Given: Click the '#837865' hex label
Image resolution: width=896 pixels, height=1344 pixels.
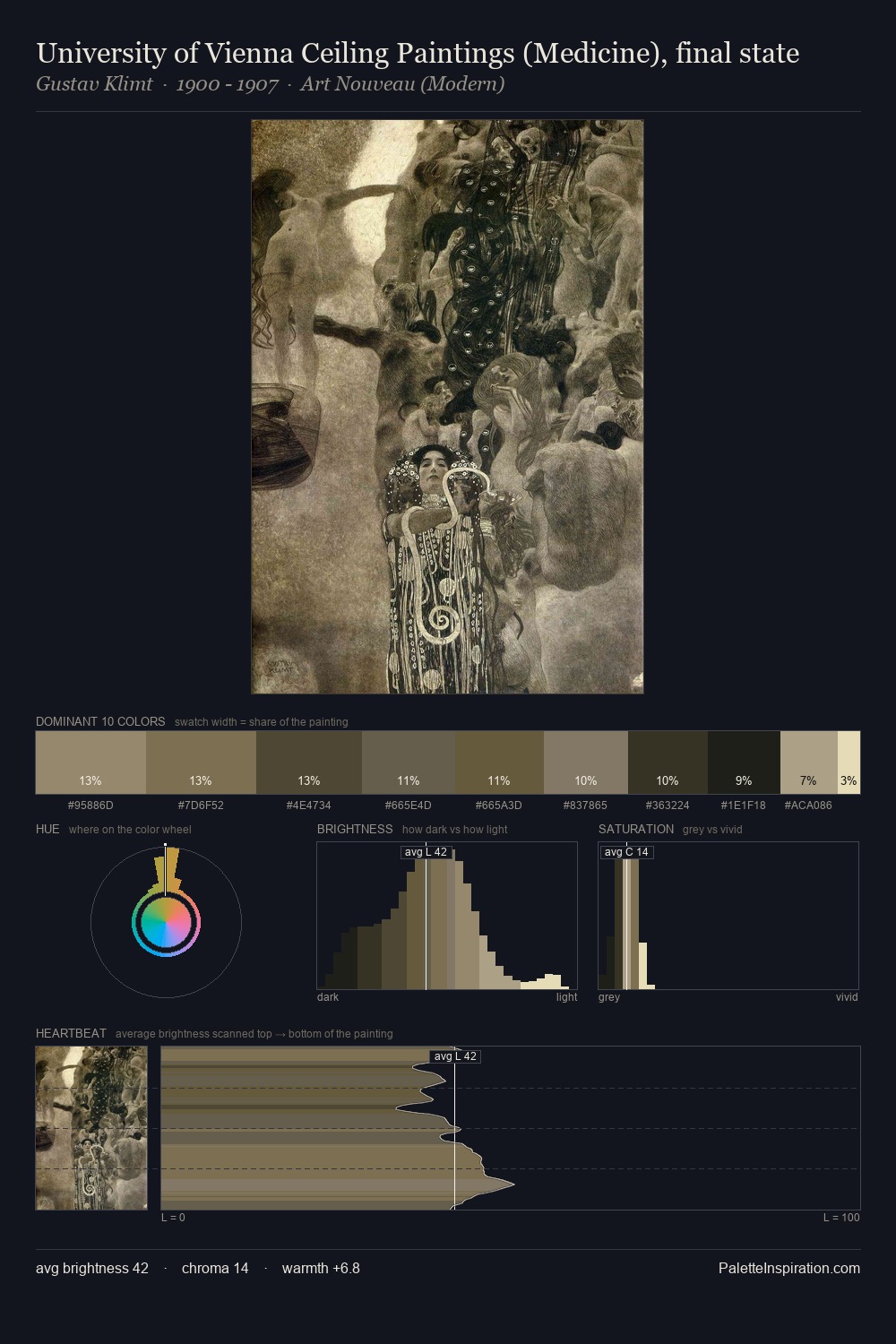Looking at the screenshot, I should (x=586, y=806).
